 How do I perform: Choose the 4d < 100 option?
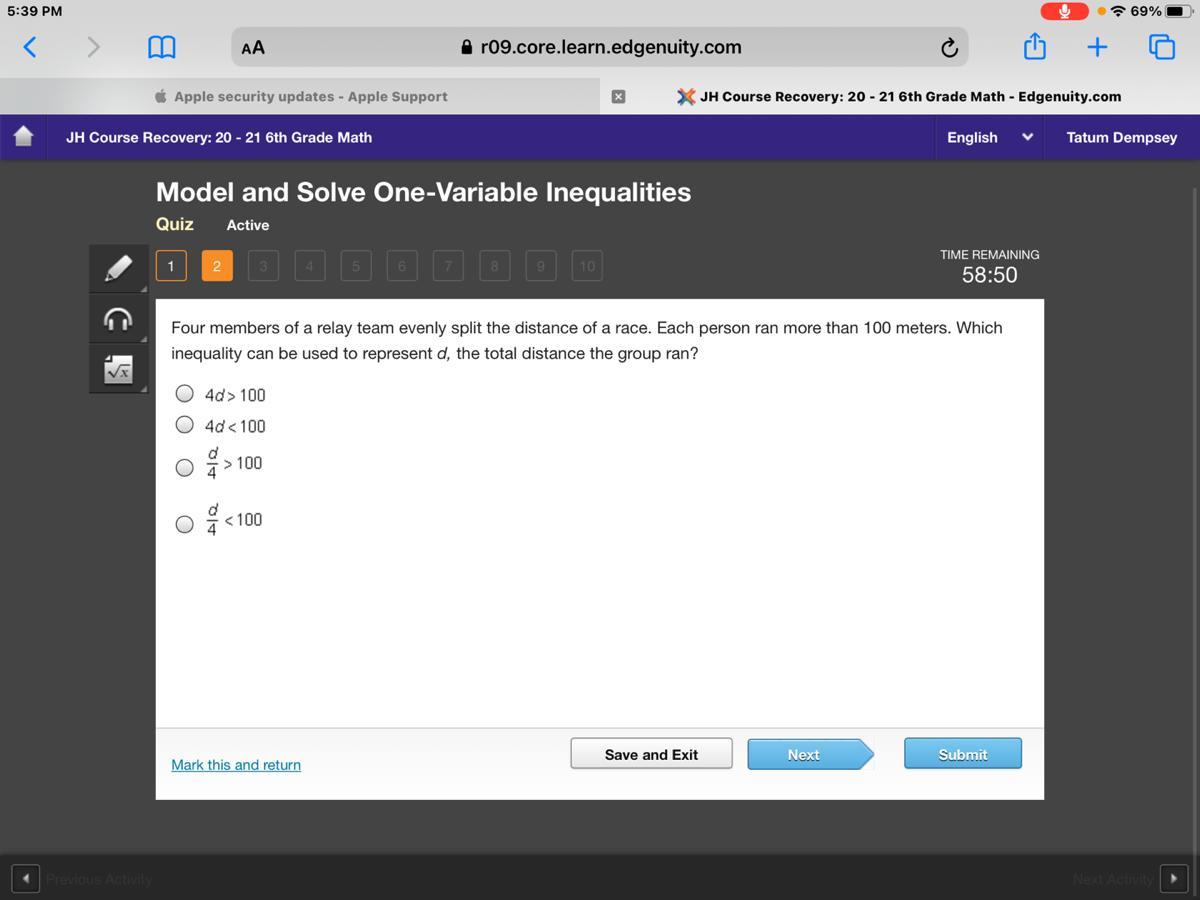185,425
